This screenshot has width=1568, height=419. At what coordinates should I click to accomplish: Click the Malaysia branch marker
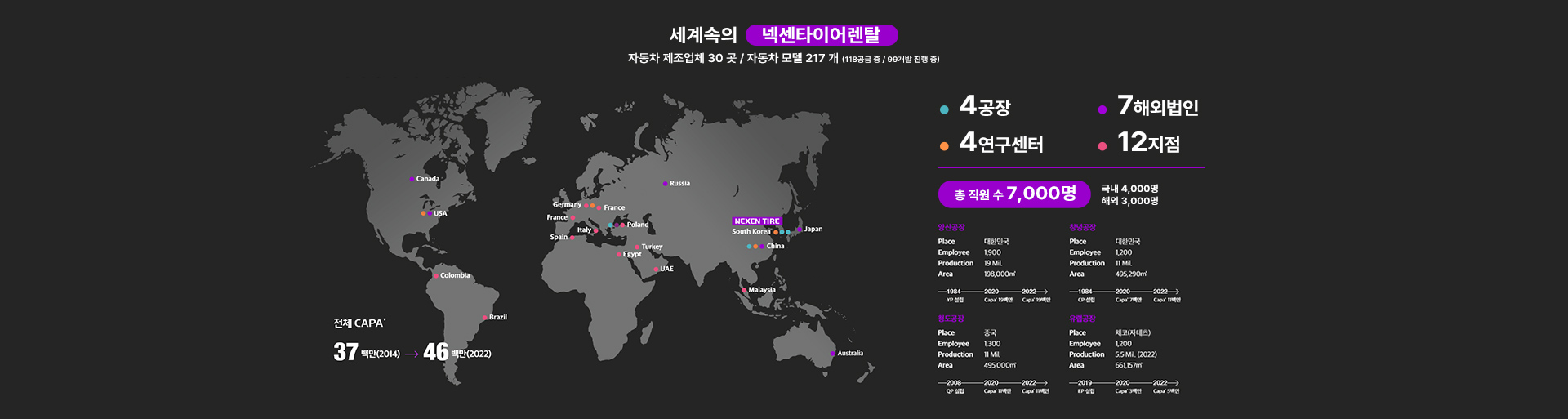[x=744, y=290]
